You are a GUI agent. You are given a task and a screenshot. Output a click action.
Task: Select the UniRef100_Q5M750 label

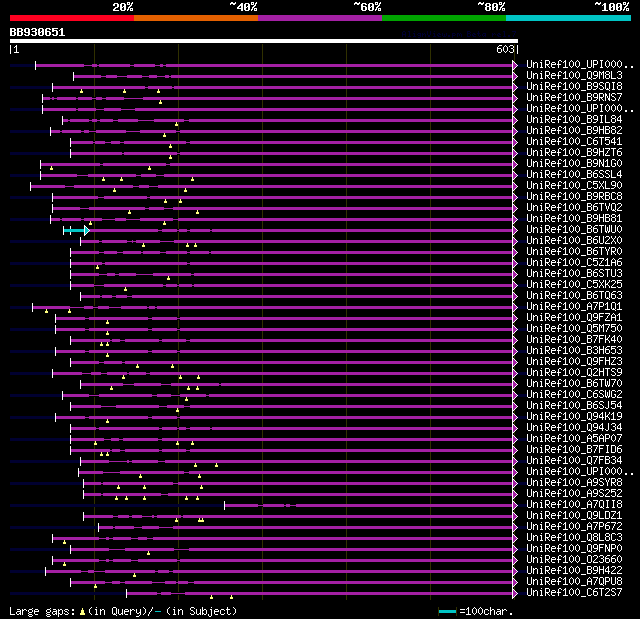tap(574, 328)
